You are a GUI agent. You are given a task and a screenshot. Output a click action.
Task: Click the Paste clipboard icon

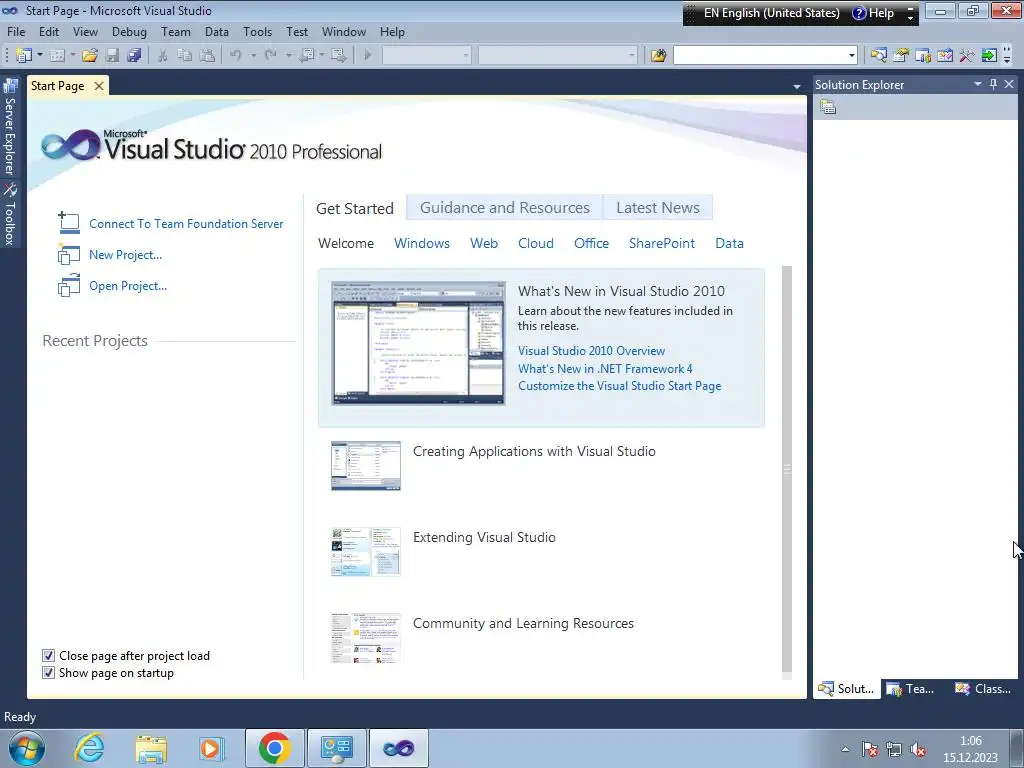[207, 56]
